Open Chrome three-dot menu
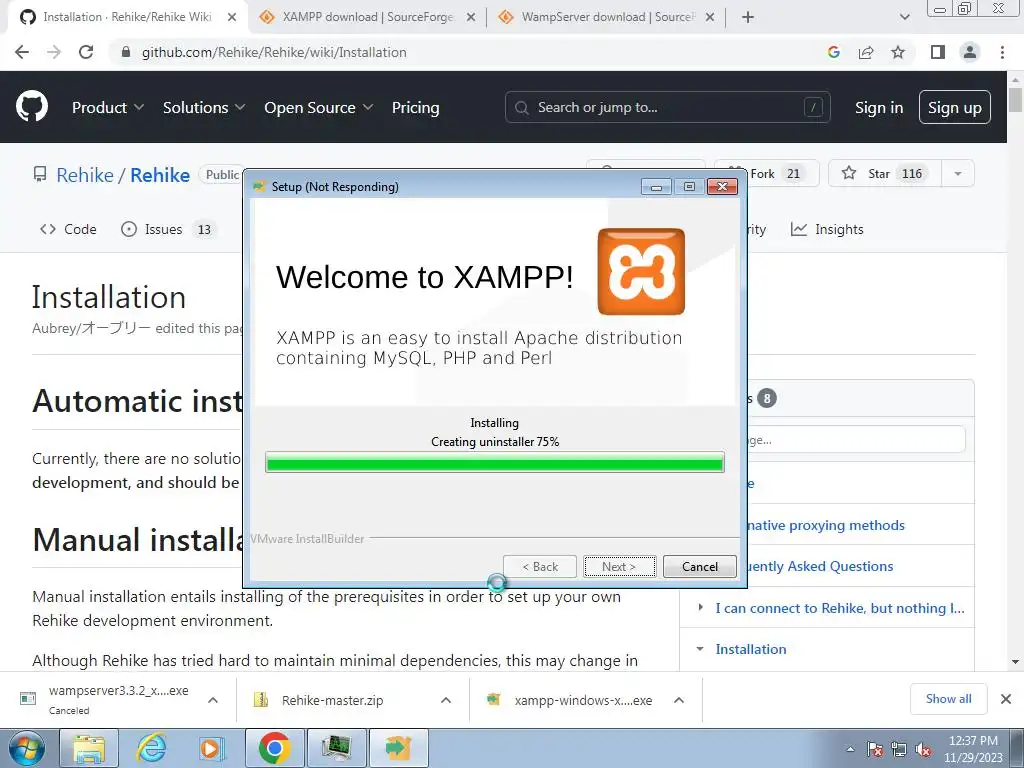Screen dimensions: 1024x768 (x=1002, y=52)
